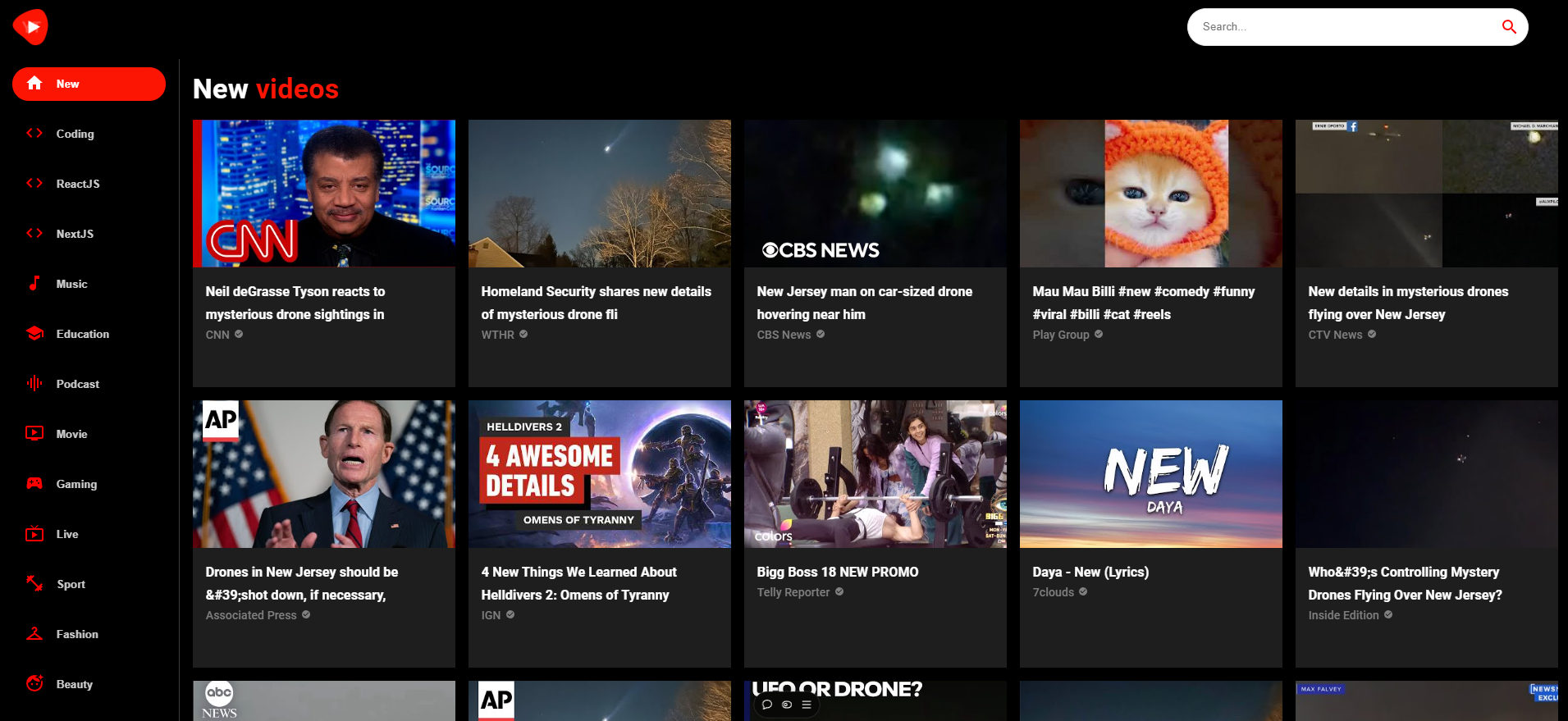Image resolution: width=1568 pixels, height=721 pixels.
Task: Click the code brackets icon beside NextJS
Action: pyautogui.click(x=34, y=234)
